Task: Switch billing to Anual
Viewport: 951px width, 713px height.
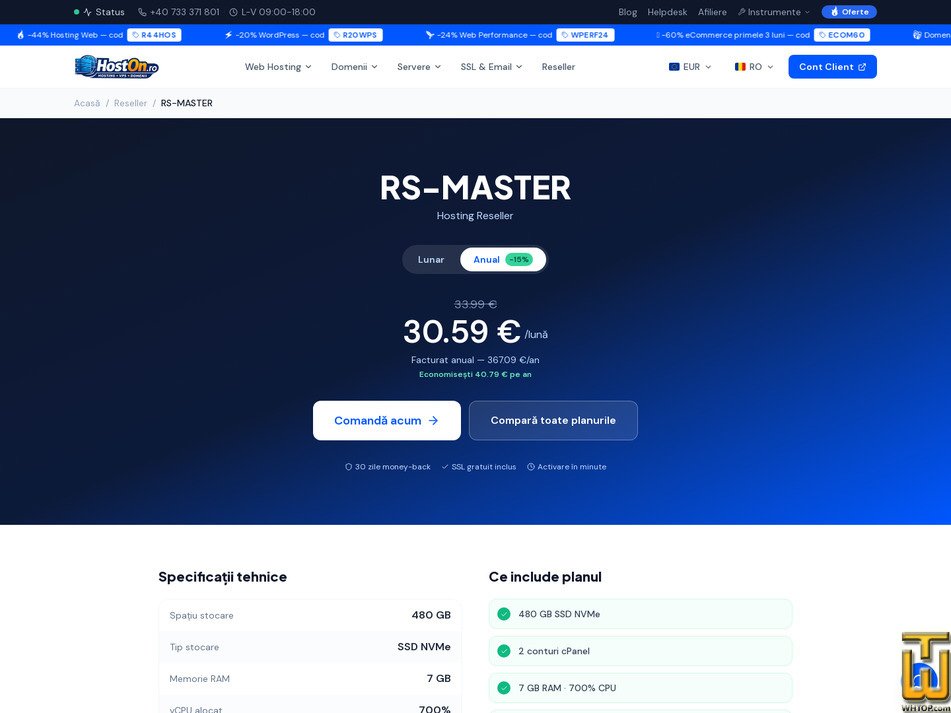Action: [503, 259]
